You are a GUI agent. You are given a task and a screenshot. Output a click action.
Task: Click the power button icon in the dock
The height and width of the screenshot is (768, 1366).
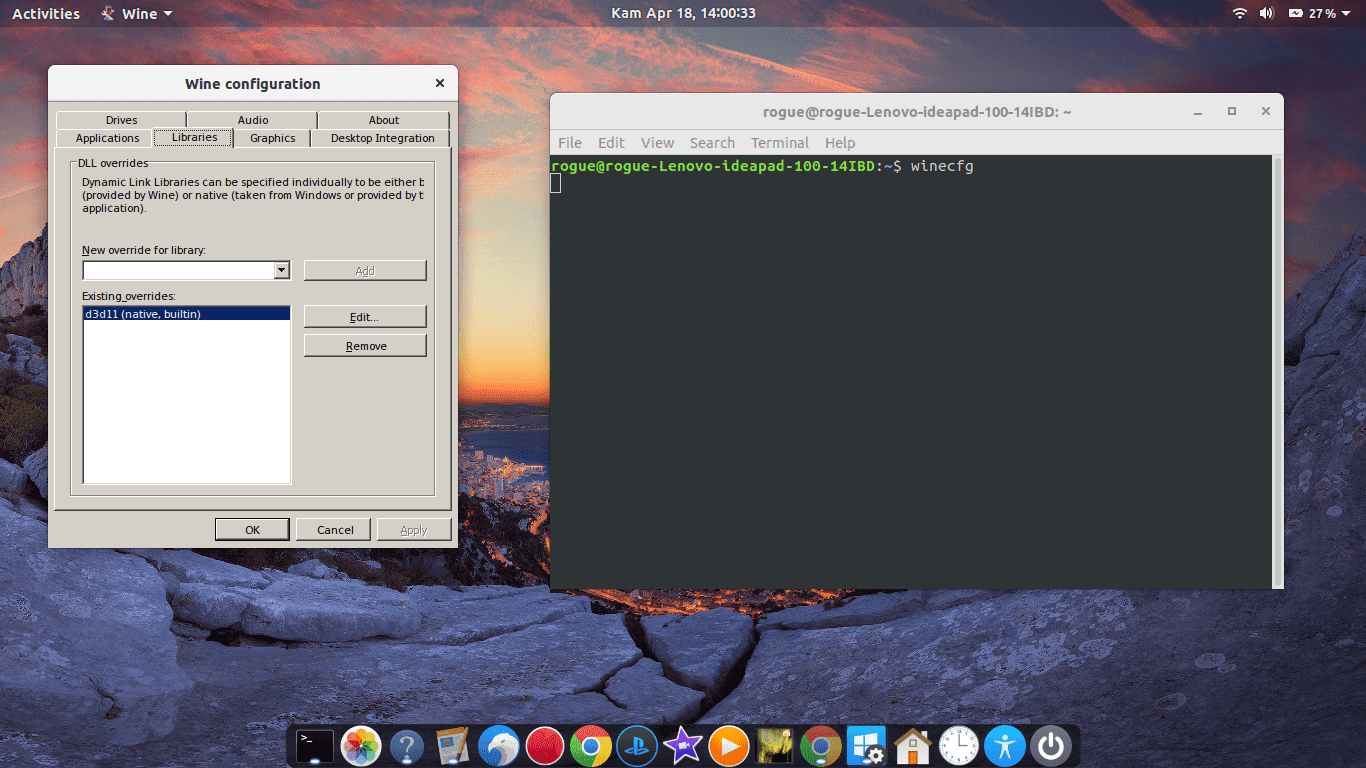[x=1049, y=745]
